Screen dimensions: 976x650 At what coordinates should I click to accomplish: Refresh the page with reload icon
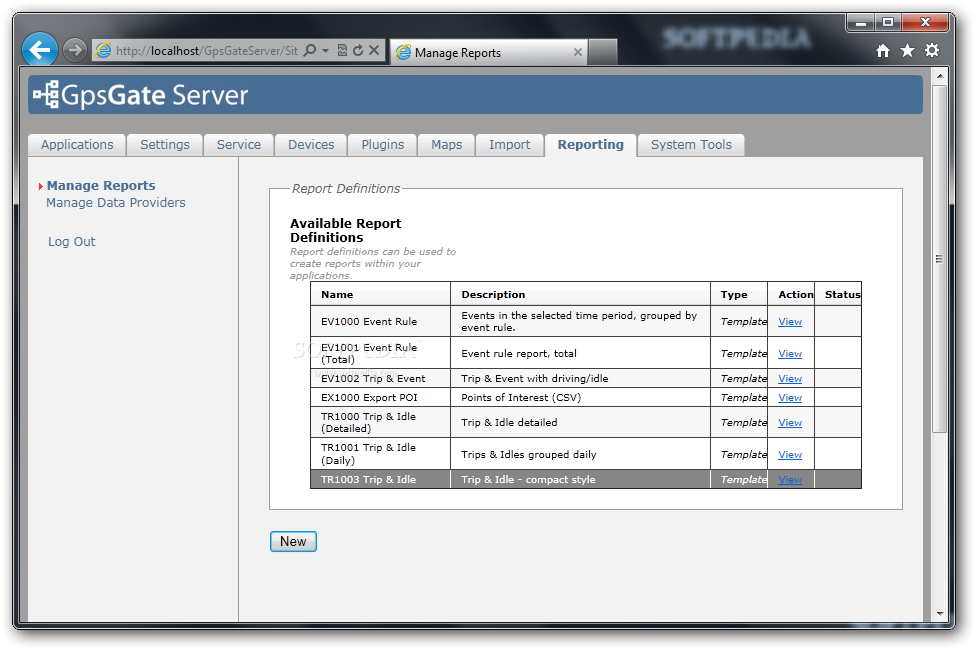[x=358, y=50]
